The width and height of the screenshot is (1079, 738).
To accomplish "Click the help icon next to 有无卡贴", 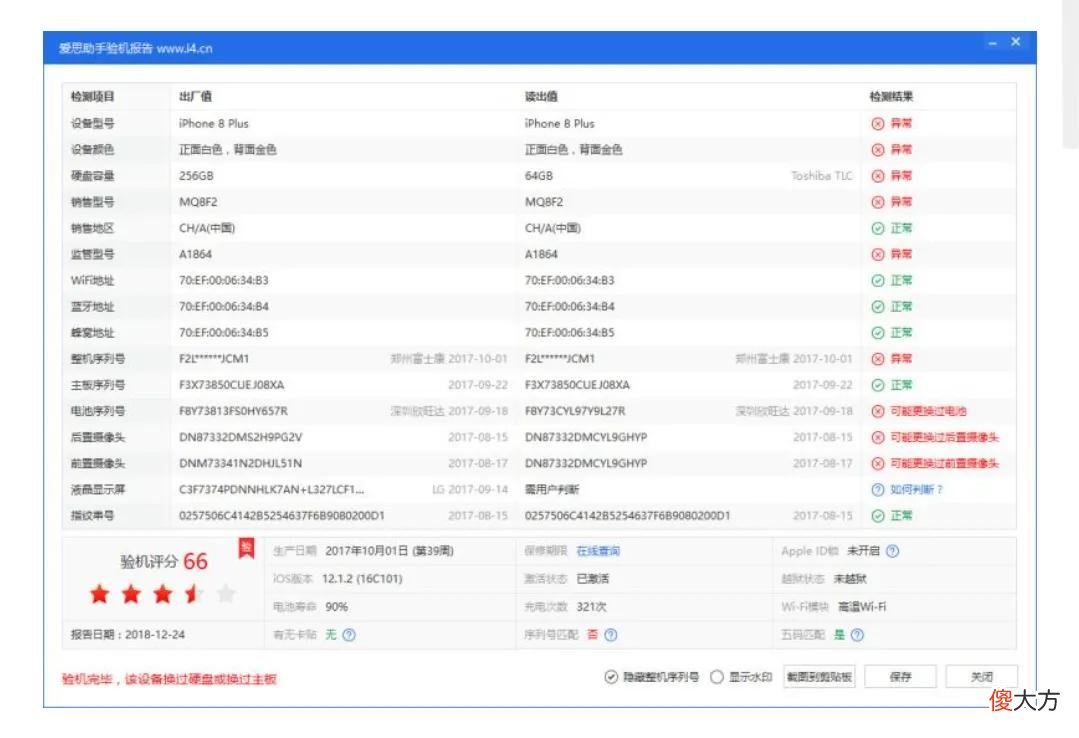I will (x=349, y=635).
